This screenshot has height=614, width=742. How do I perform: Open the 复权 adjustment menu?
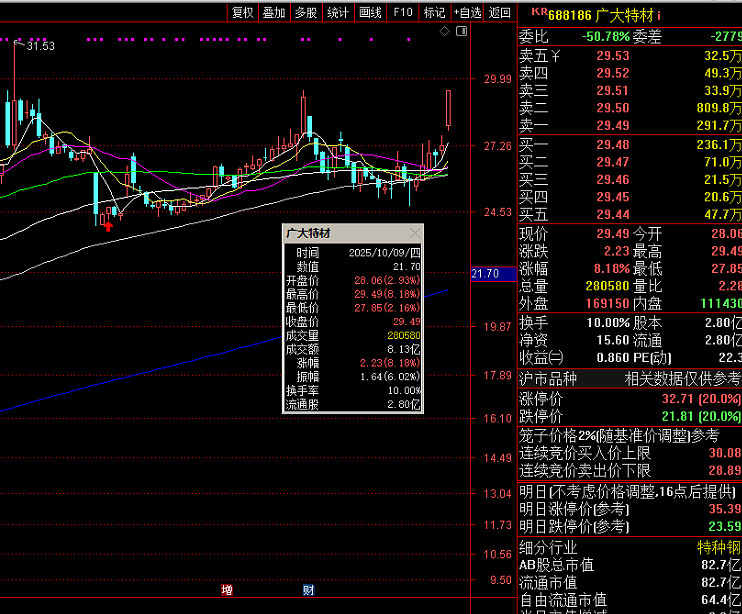point(242,13)
